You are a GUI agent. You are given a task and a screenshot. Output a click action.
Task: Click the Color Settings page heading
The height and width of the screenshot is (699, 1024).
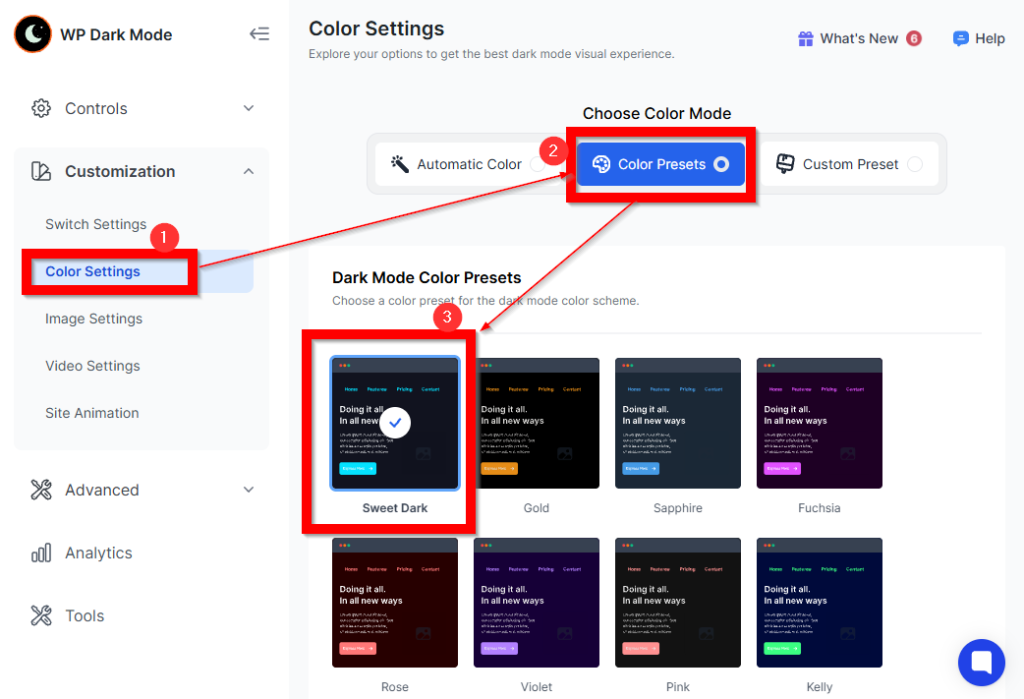[376, 29]
